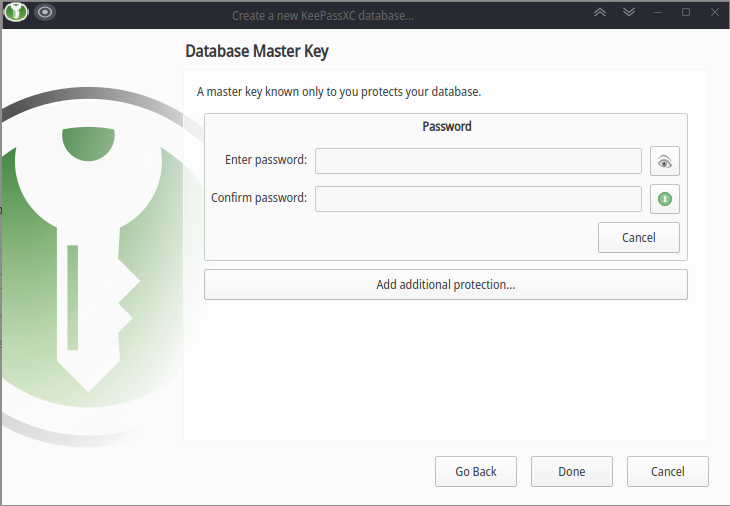Click the Database Master Key heading
Viewport: 730px width, 506px height.
[x=257, y=51]
